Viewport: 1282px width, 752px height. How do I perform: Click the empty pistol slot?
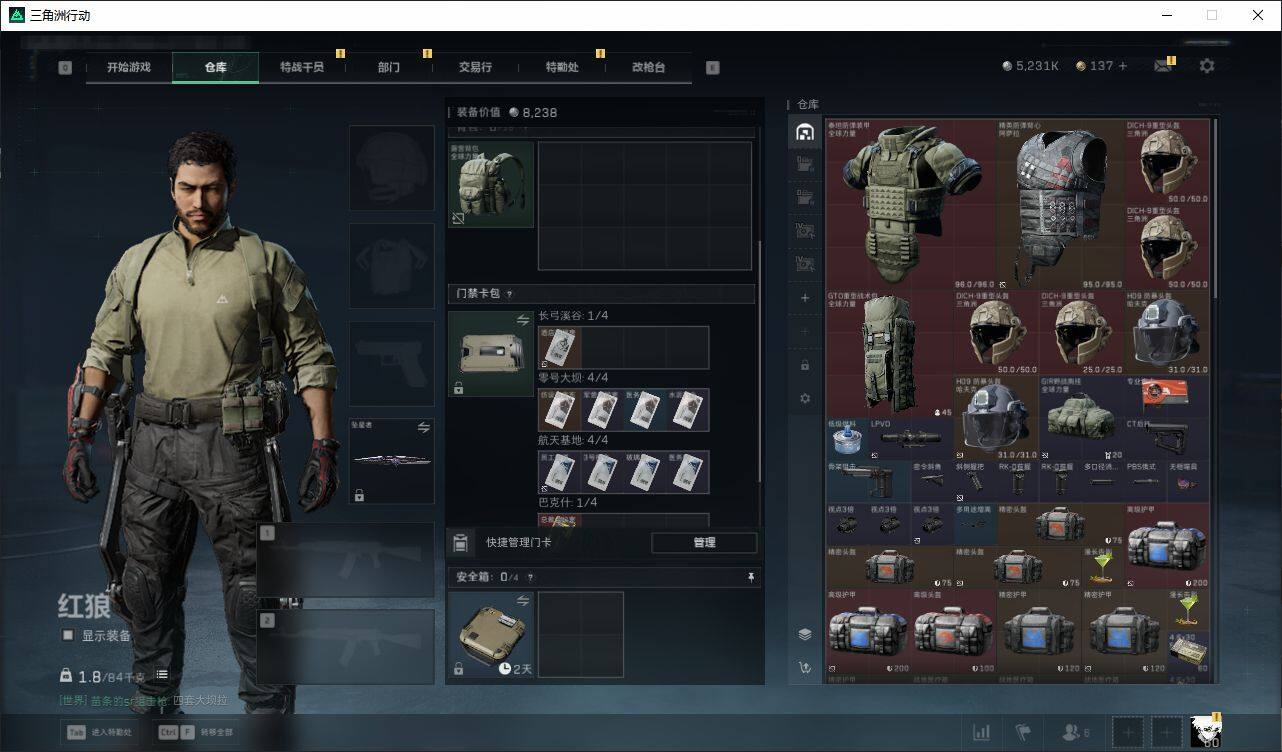[x=392, y=364]
